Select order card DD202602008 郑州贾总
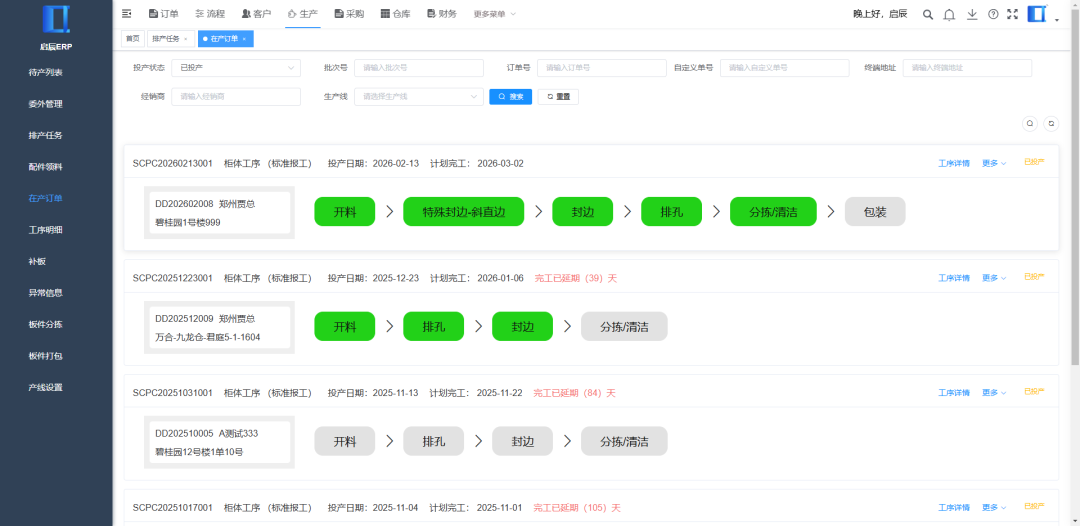The image size is (1080, 526). coord(219,213)
